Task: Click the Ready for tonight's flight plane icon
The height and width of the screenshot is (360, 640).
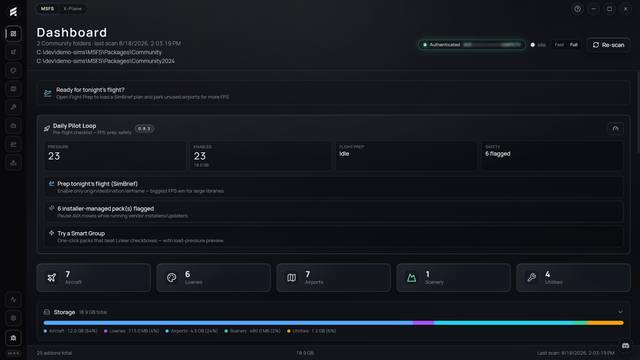Action: pos(48,93)
